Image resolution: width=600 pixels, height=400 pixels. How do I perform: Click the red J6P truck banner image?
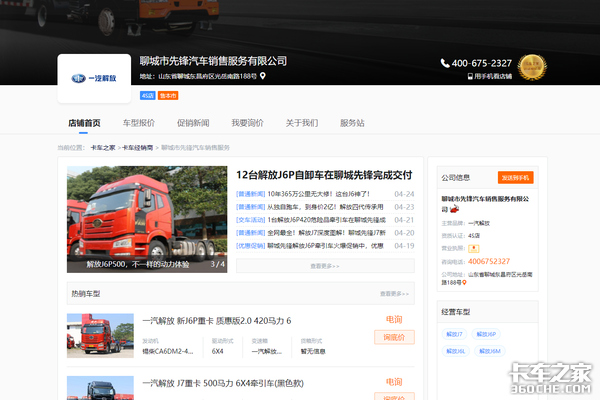pyautogui.click(x=145, y=218)
